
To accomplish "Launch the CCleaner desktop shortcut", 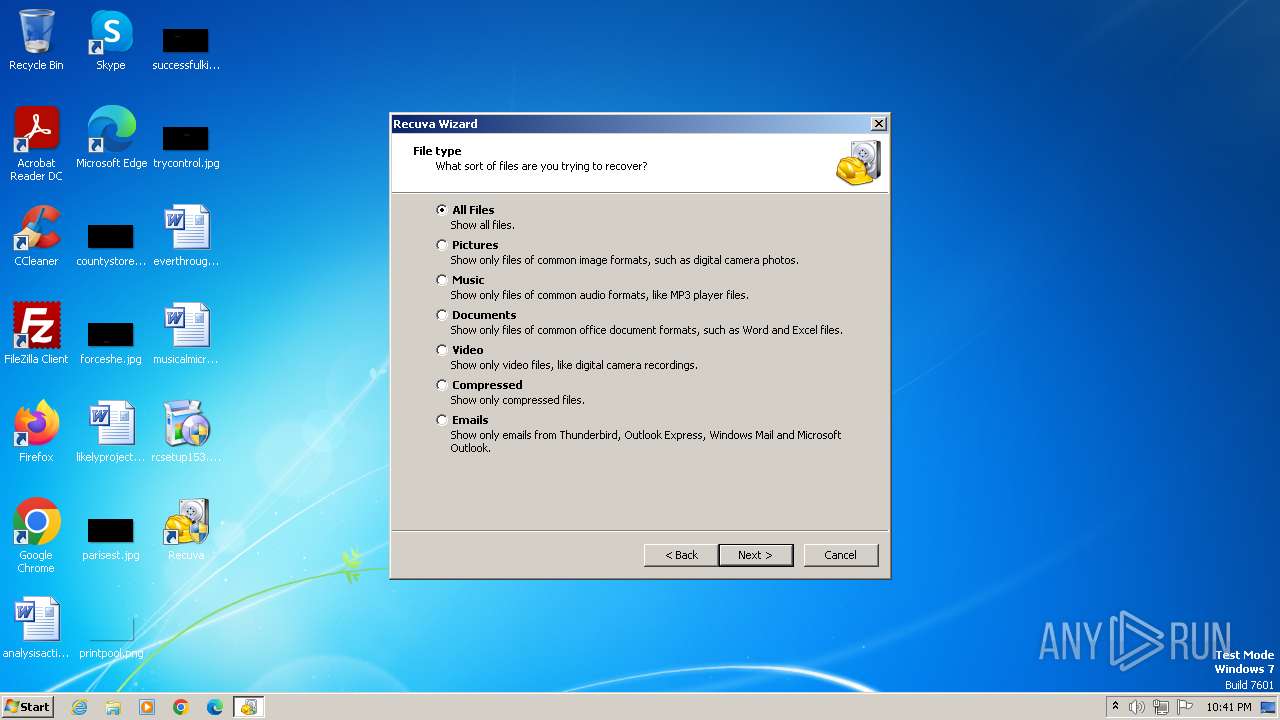I will point(36,236).
